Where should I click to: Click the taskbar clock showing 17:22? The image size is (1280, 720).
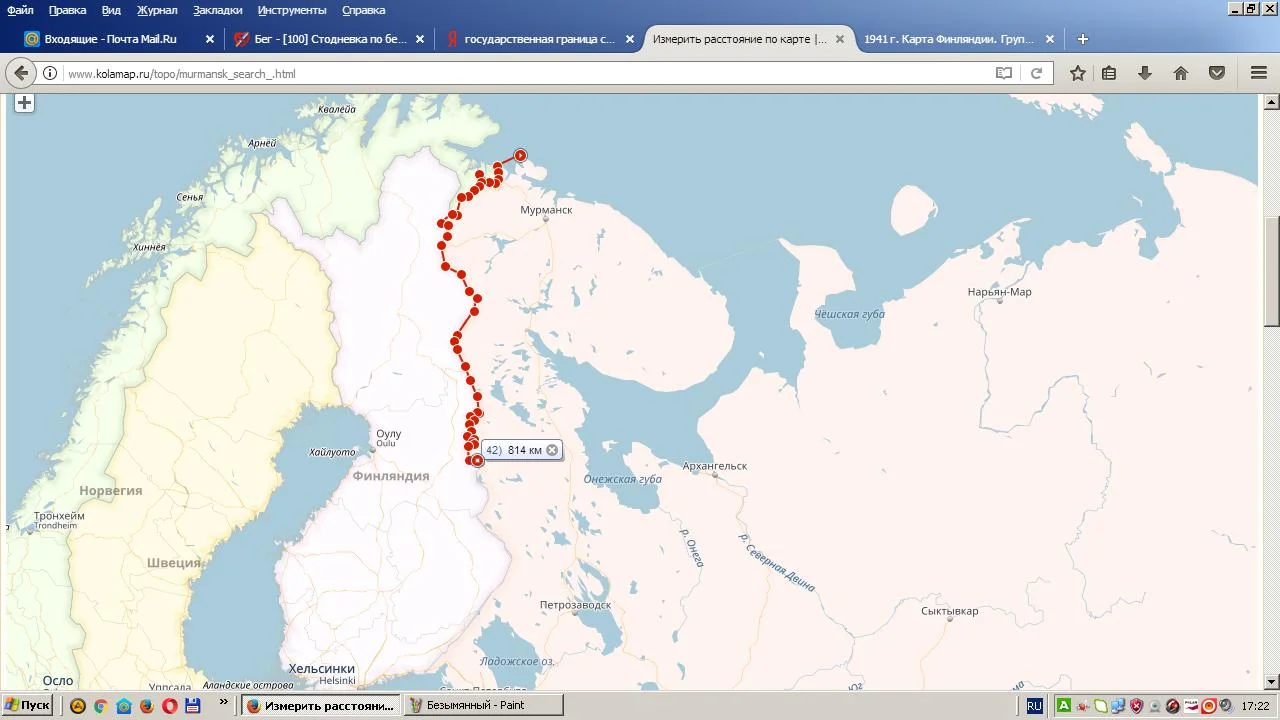pos(1255,706)
